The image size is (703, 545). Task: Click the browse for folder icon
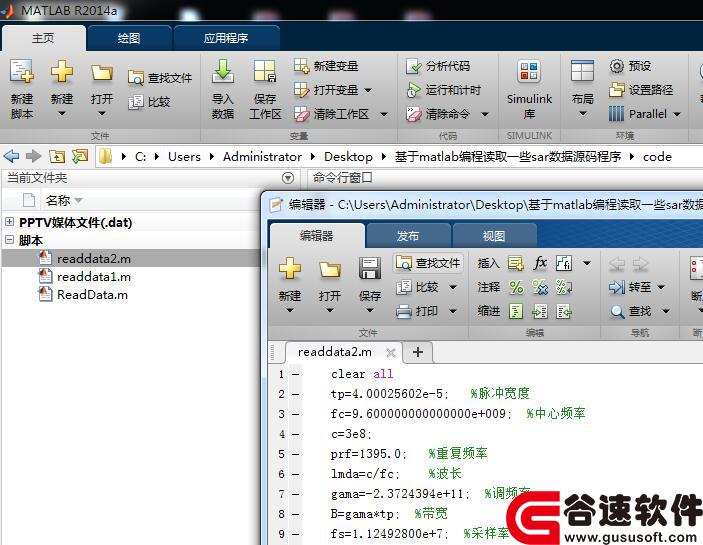pos(80,156)
